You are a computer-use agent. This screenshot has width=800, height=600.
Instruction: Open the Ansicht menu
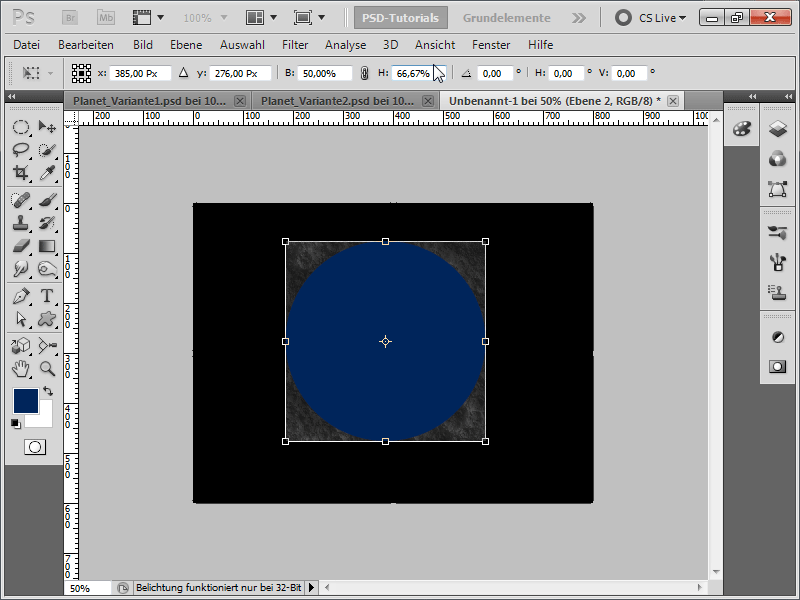pos(435,45)
